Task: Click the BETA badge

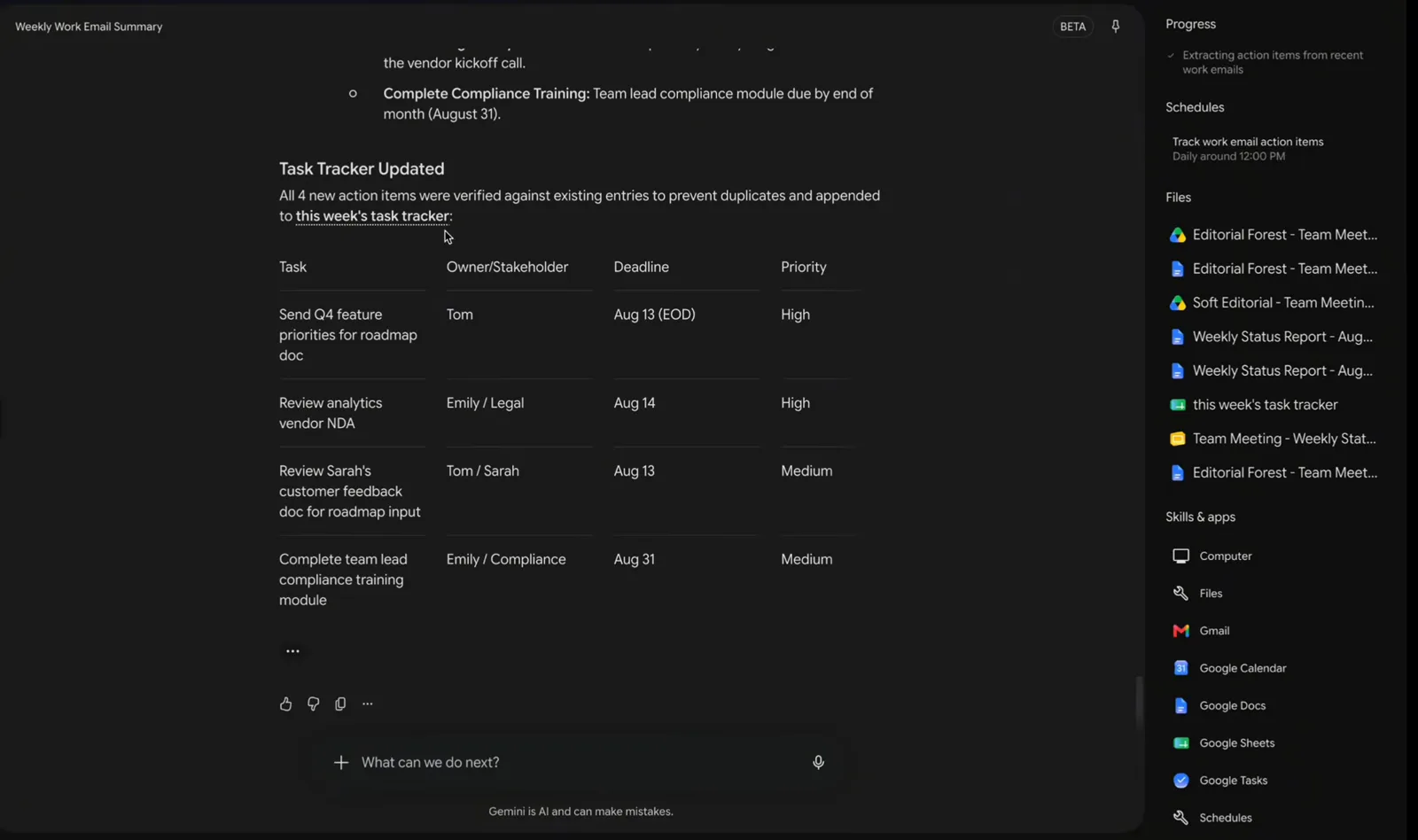Action: (x=1072, y=27)
